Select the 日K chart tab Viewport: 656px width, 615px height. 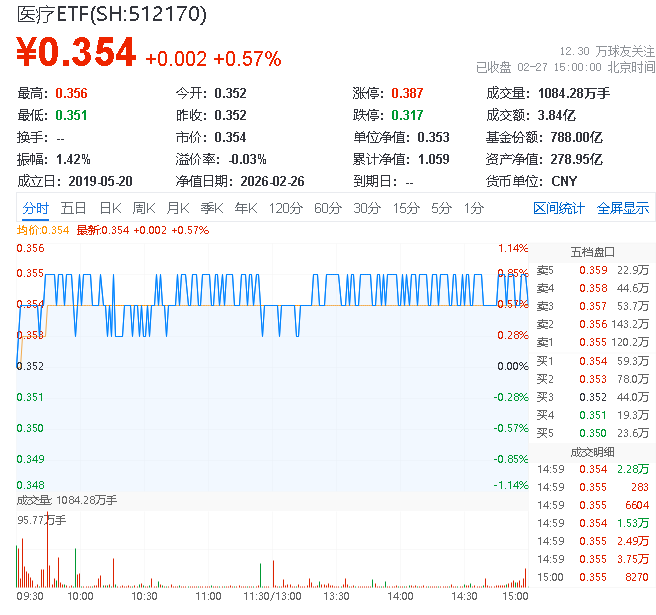pyautogui.click(x=110, y=208)
